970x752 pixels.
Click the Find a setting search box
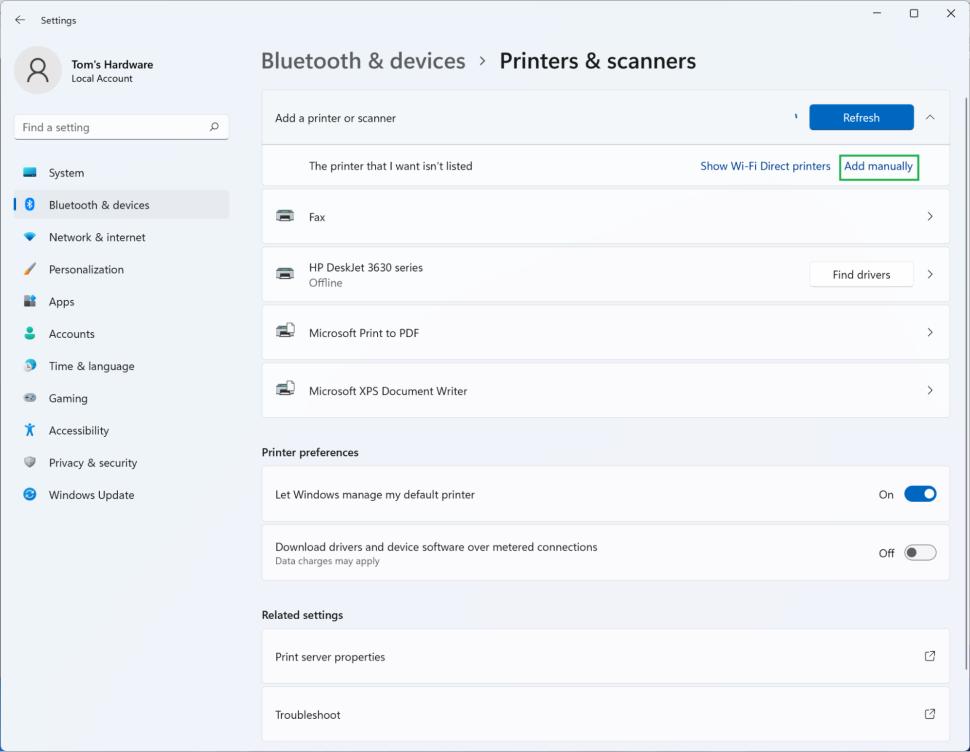pyautogui.click(x=110, y=127)
